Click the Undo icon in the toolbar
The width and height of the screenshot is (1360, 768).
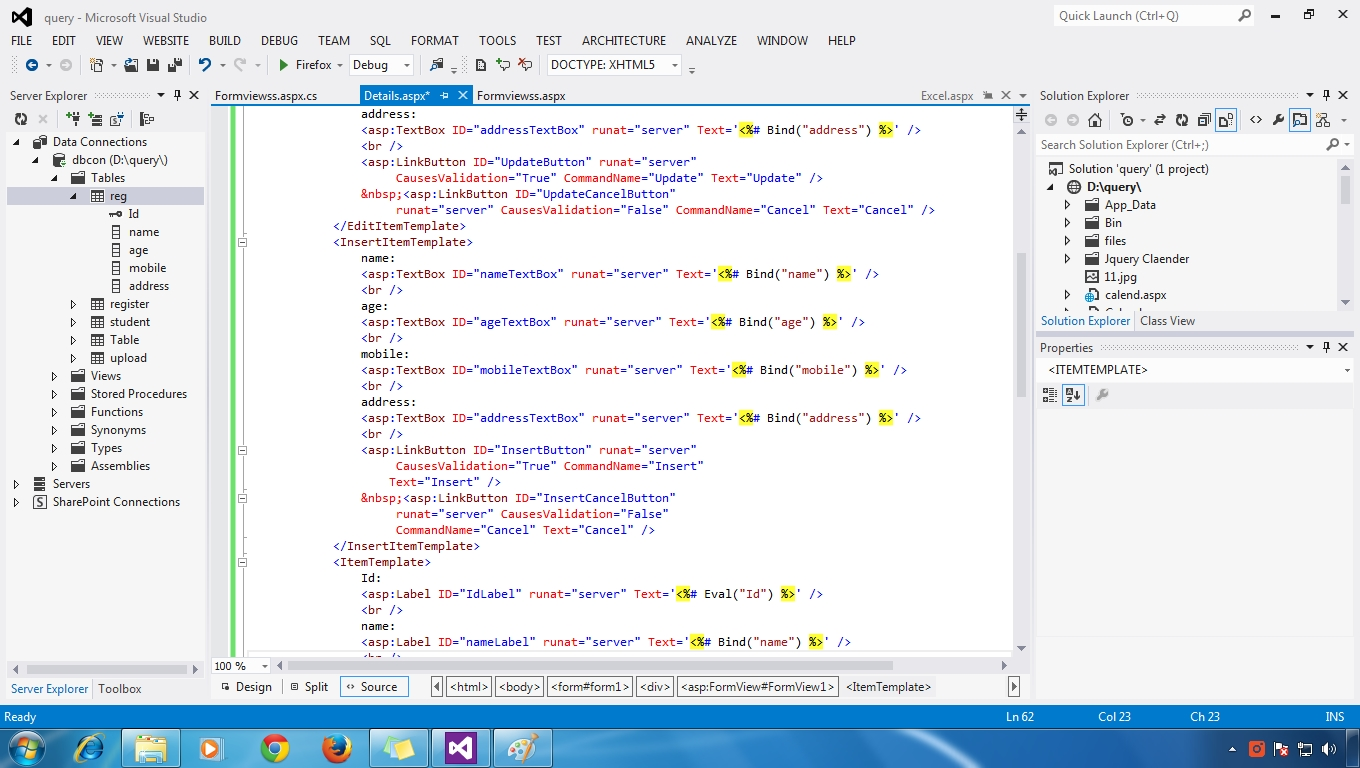[205, 64]
